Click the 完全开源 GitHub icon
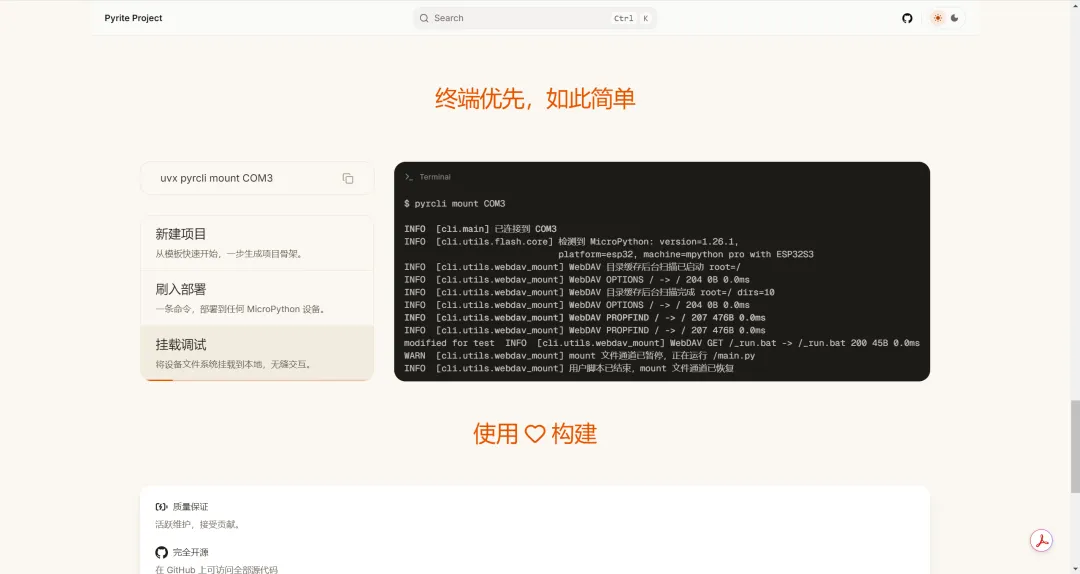Screen dimensions: 1080x574 coord(161,552)
